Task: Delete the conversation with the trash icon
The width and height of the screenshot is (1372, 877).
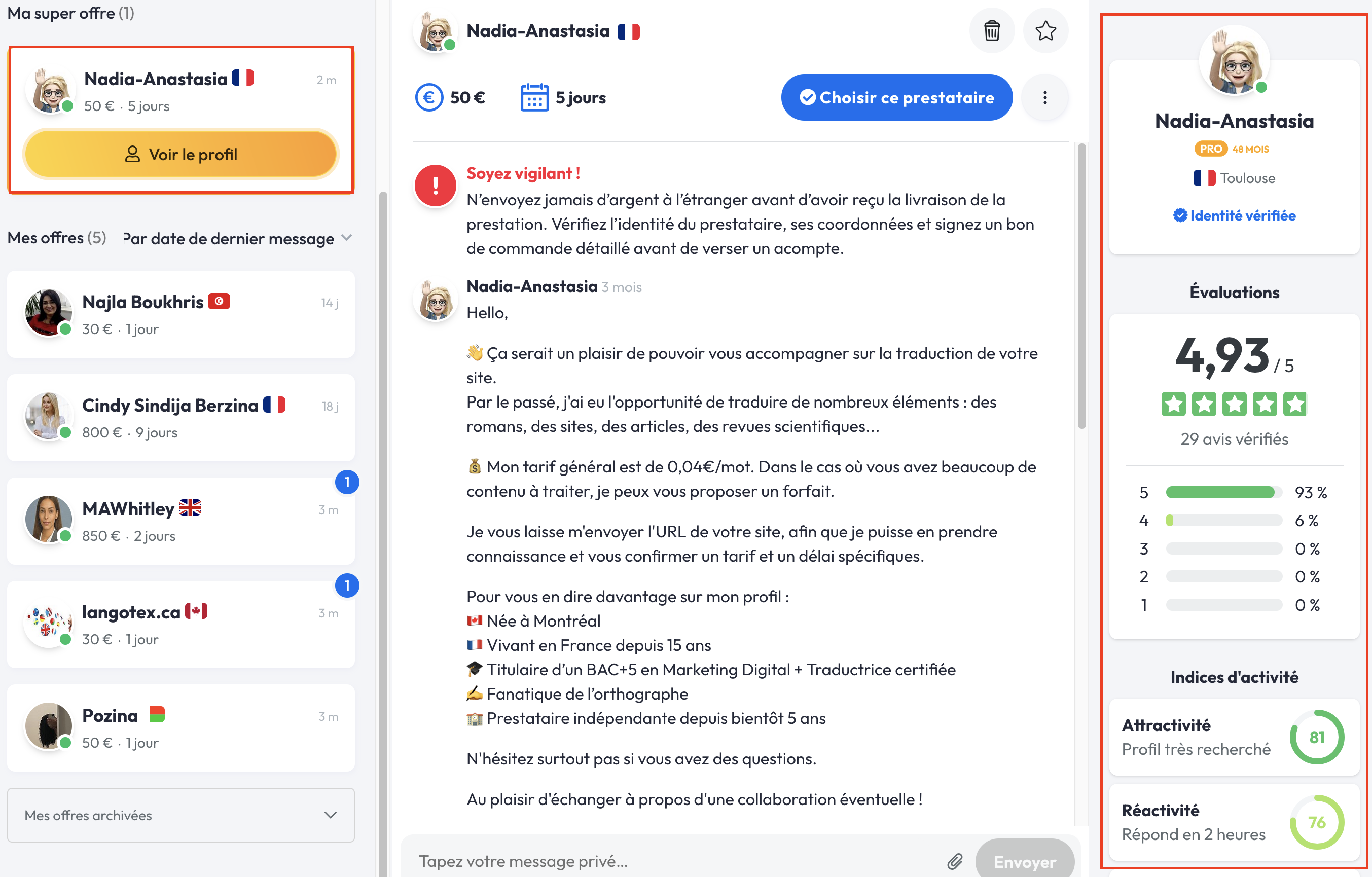Action: click(991, 31)
